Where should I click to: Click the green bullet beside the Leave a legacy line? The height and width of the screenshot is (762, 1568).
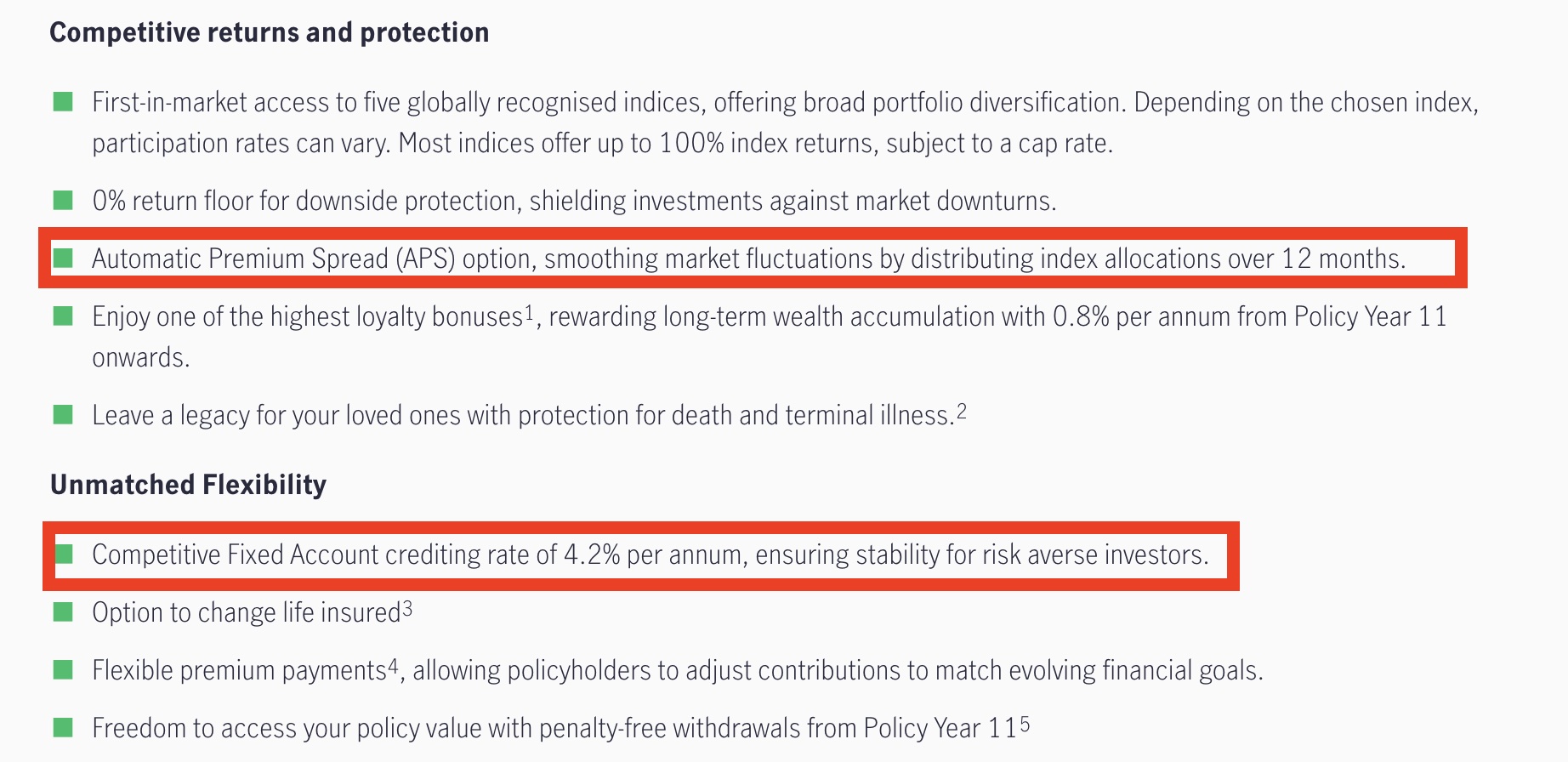coord(63,415)
